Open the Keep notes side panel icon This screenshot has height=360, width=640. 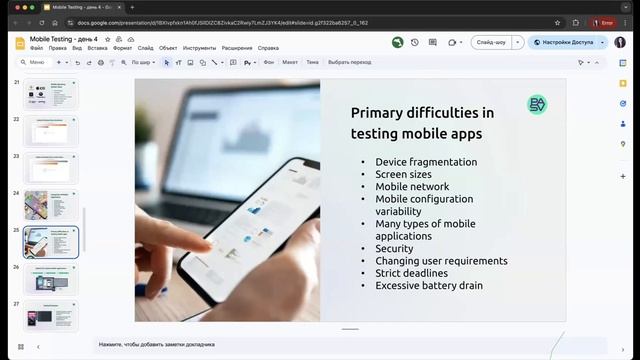623,83
